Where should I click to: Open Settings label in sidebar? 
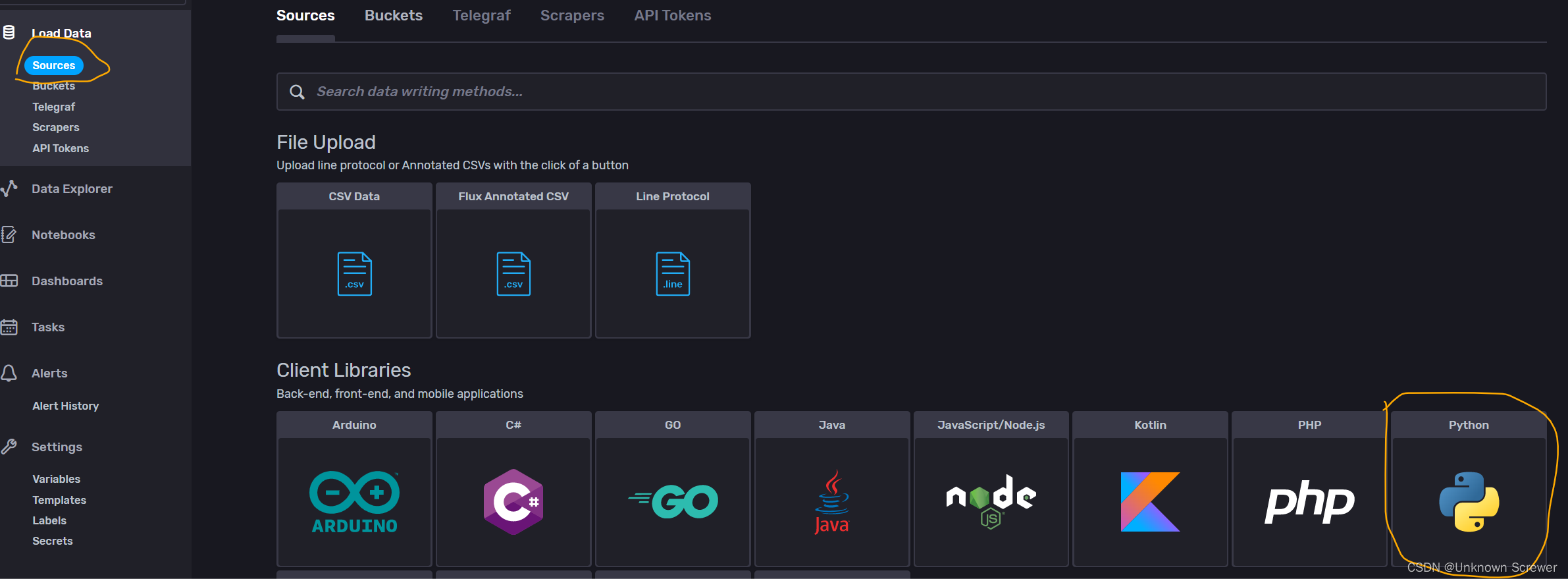pos(57,447)
